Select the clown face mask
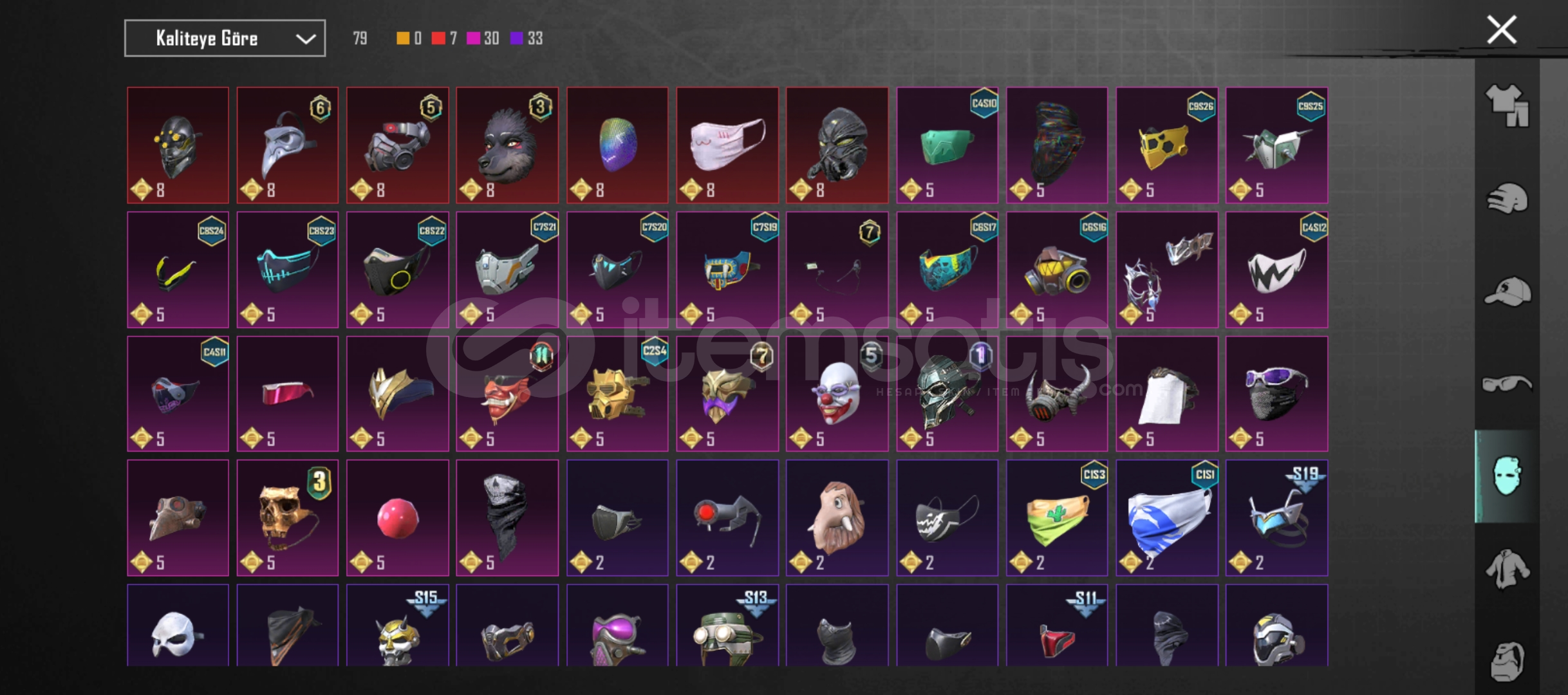Screen dimensions: 1568x695 coord(837,394)
